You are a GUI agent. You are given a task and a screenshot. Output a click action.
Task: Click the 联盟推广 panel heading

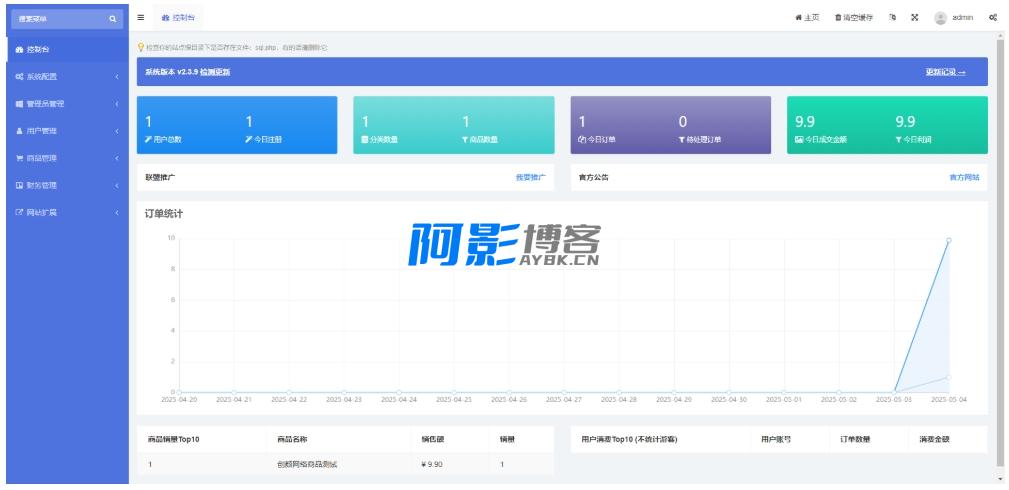click(160, 177)
